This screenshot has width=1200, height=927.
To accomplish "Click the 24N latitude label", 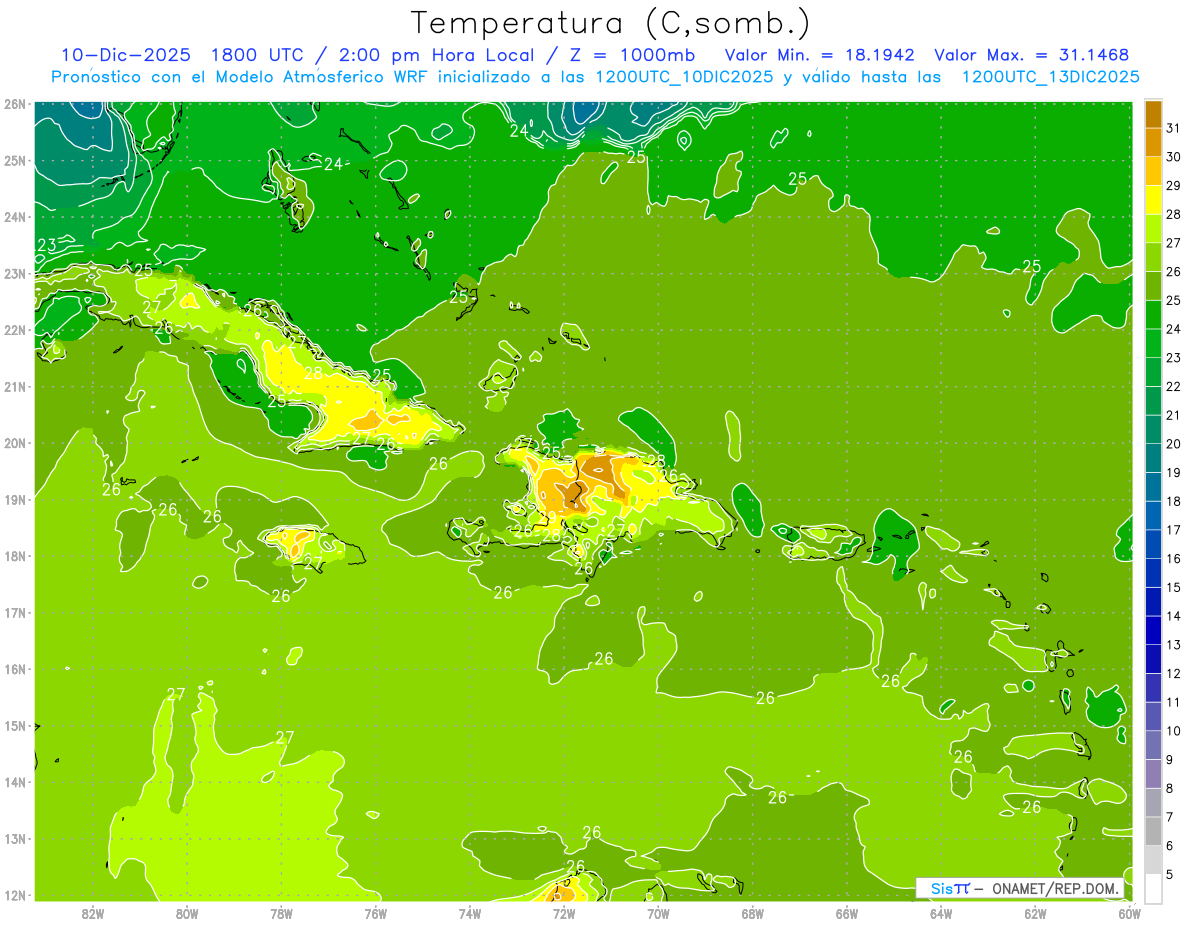I will 14,217.
